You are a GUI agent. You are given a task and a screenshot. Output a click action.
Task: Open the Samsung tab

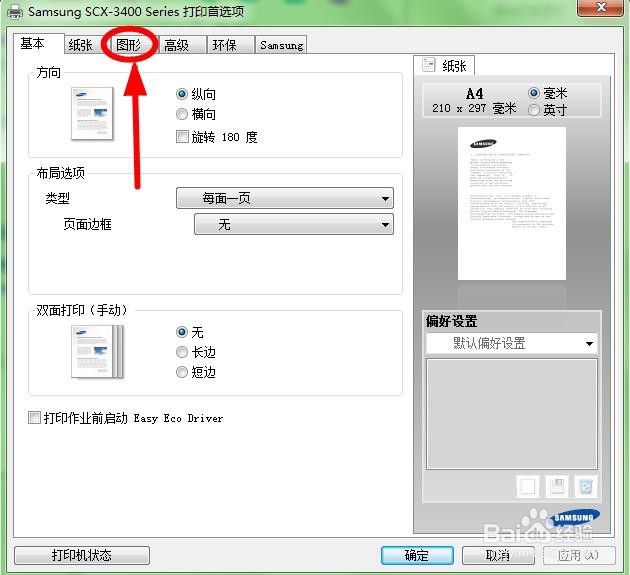tap(281, 45)
